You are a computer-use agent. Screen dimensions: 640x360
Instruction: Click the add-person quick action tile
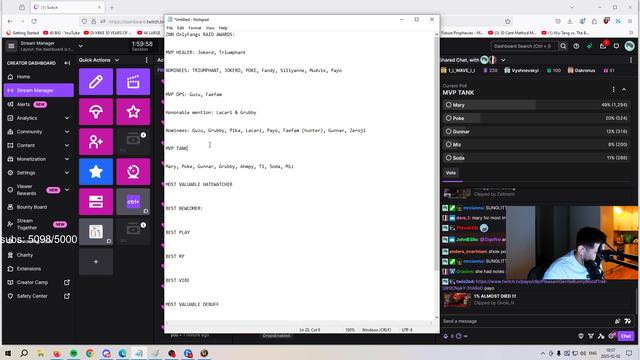click(x=96, y=142)
